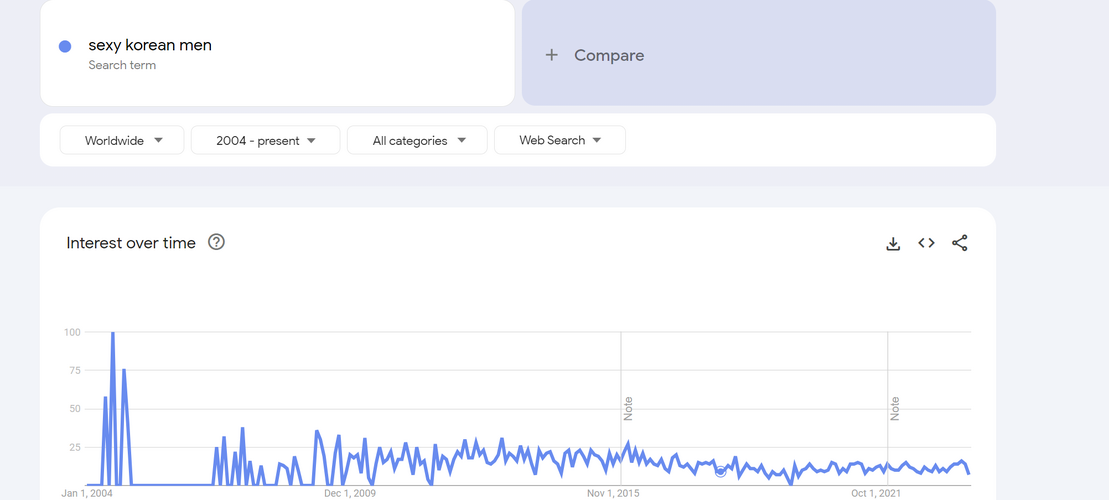This screenshot has height=500, width=1109.
Task: Expand the 2004 - present time range
Action: (x=265, y=140)
